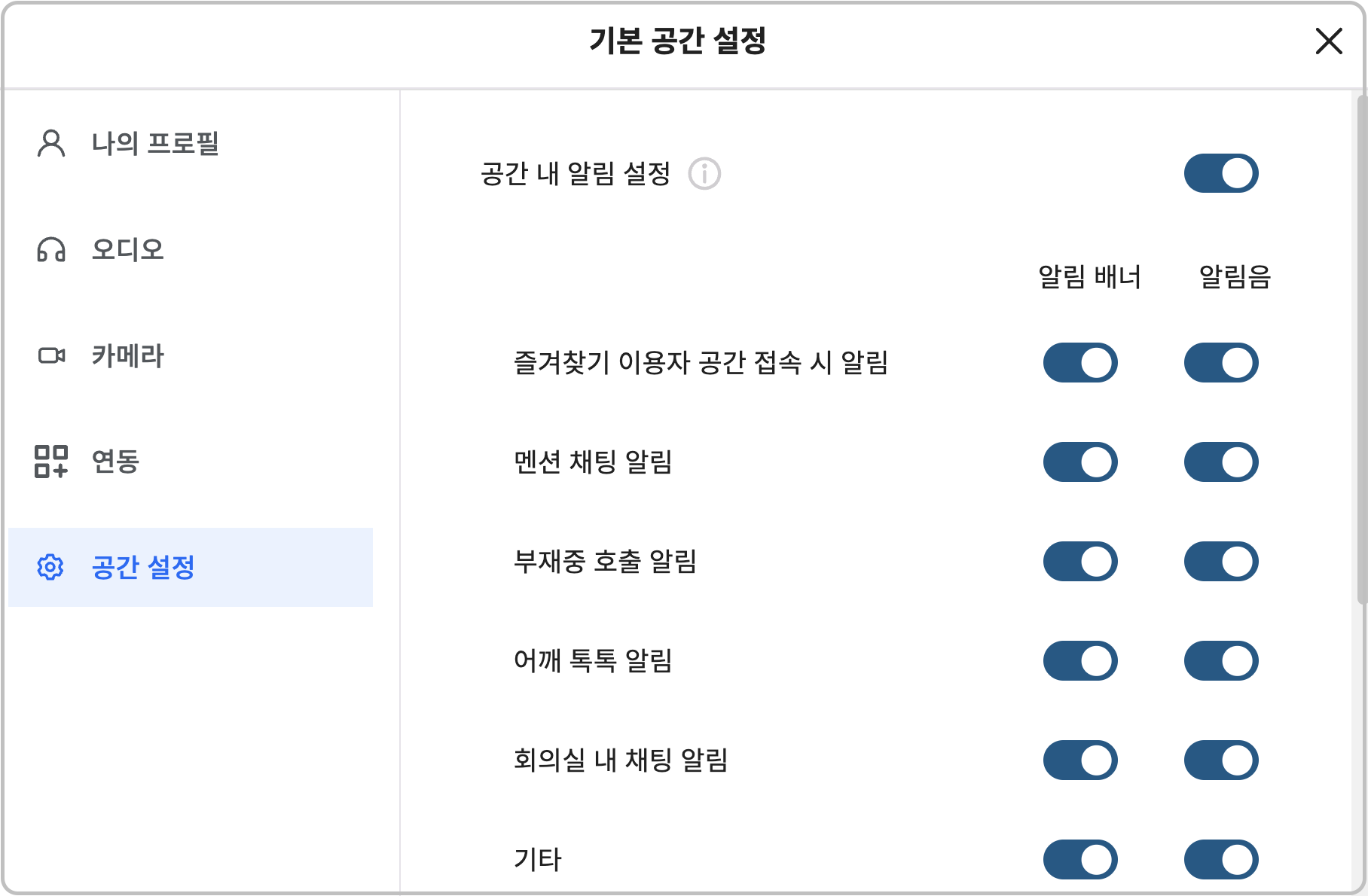Toggle the main 공간 내 알림 설정 switch
This screenshot has height=896, width=1368.
tap(1220, 174)
